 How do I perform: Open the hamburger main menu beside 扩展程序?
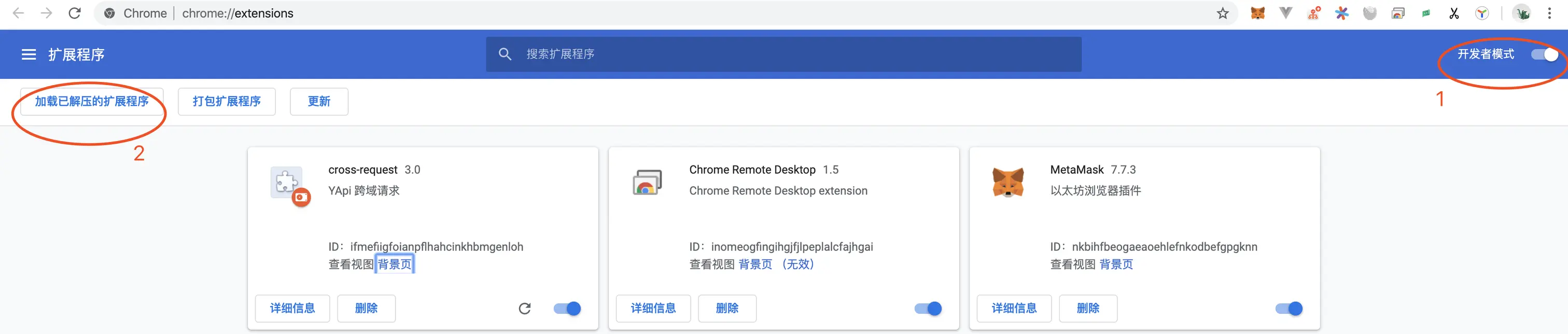coord(29,55)
